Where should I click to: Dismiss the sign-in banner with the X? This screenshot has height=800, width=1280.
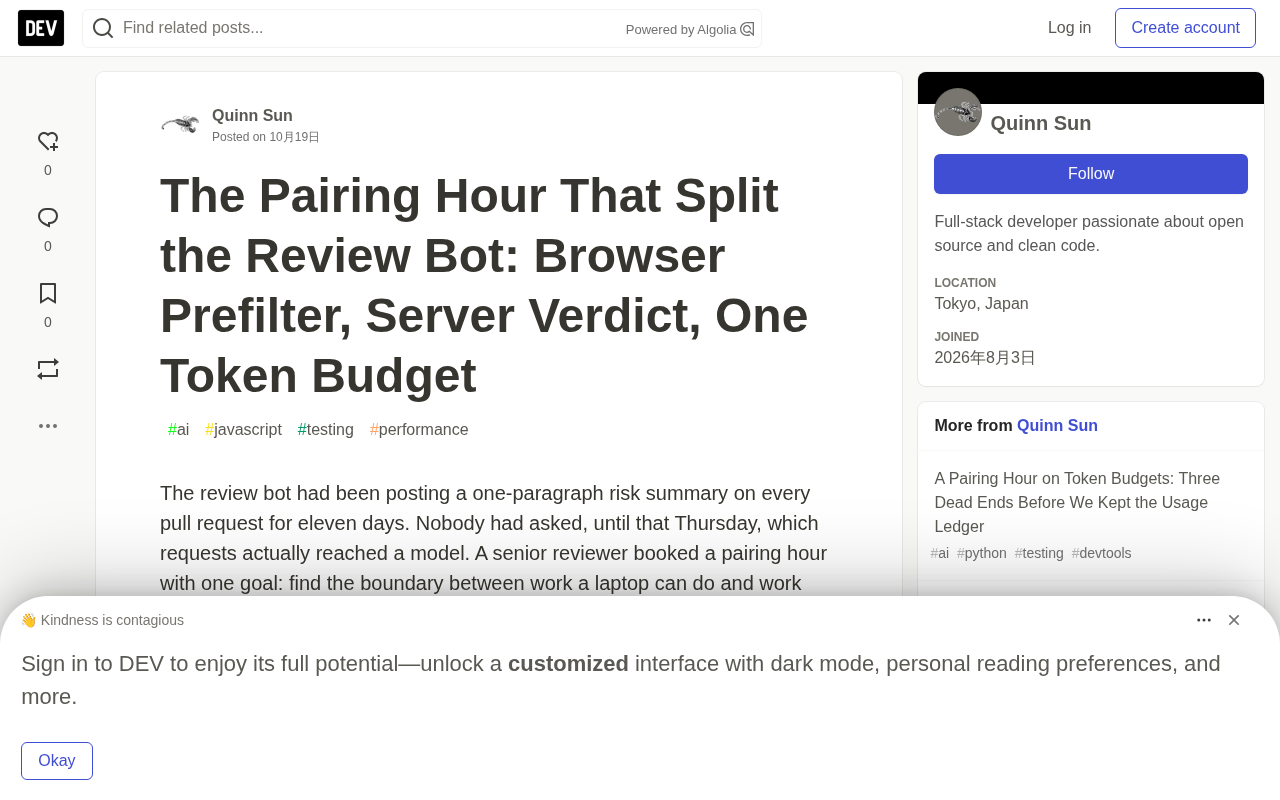tap(1234, 620)
